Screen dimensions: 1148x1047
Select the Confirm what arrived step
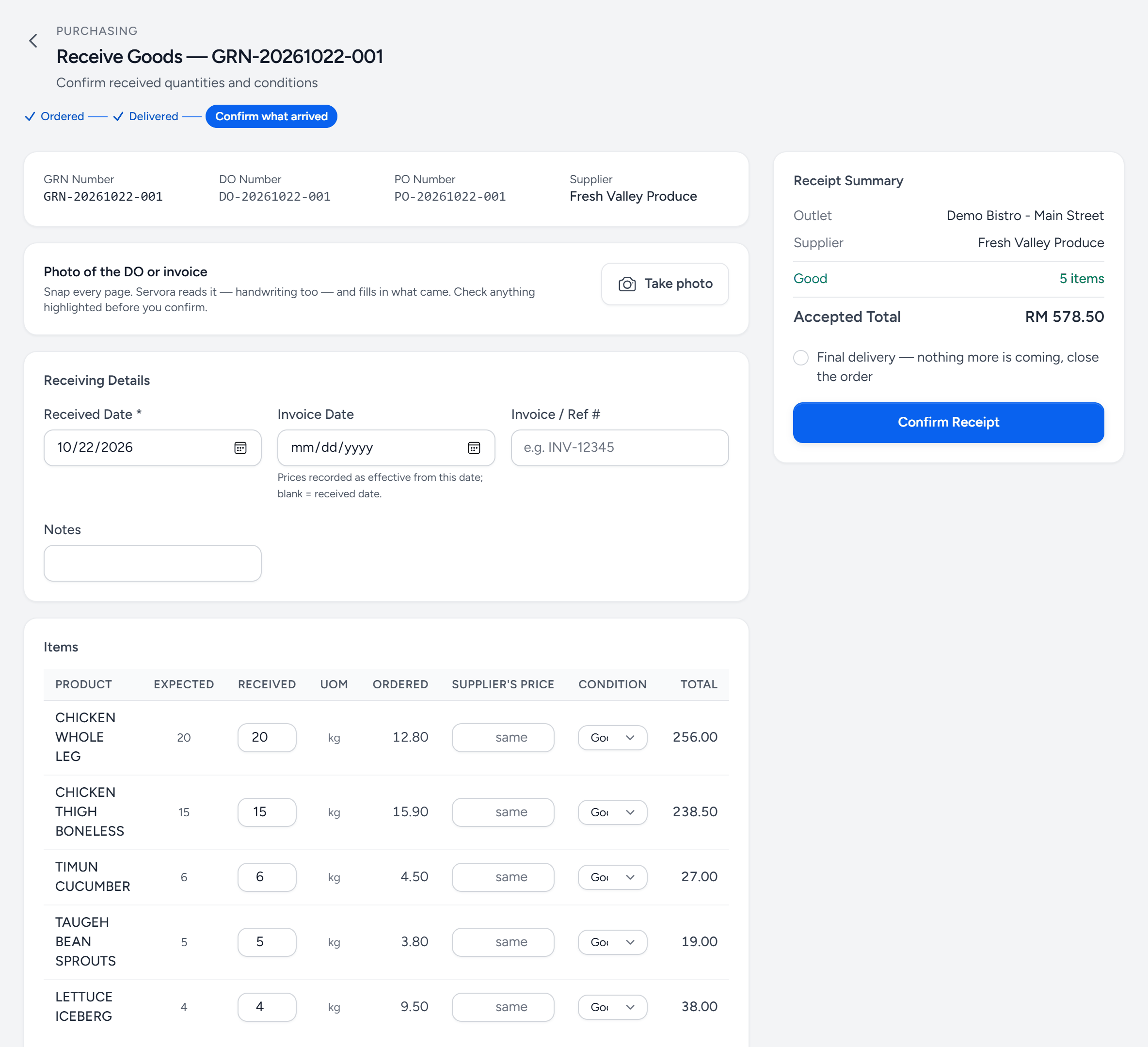tap(271, 117)
